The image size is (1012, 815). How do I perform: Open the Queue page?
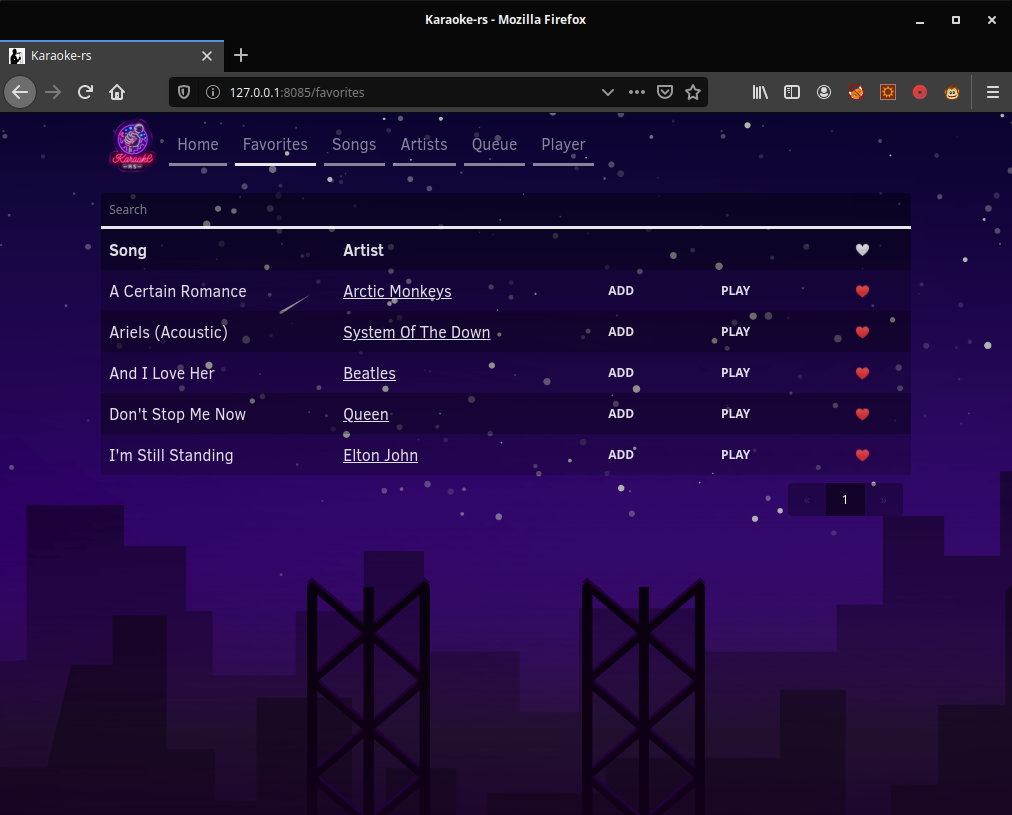click(494, 145)
